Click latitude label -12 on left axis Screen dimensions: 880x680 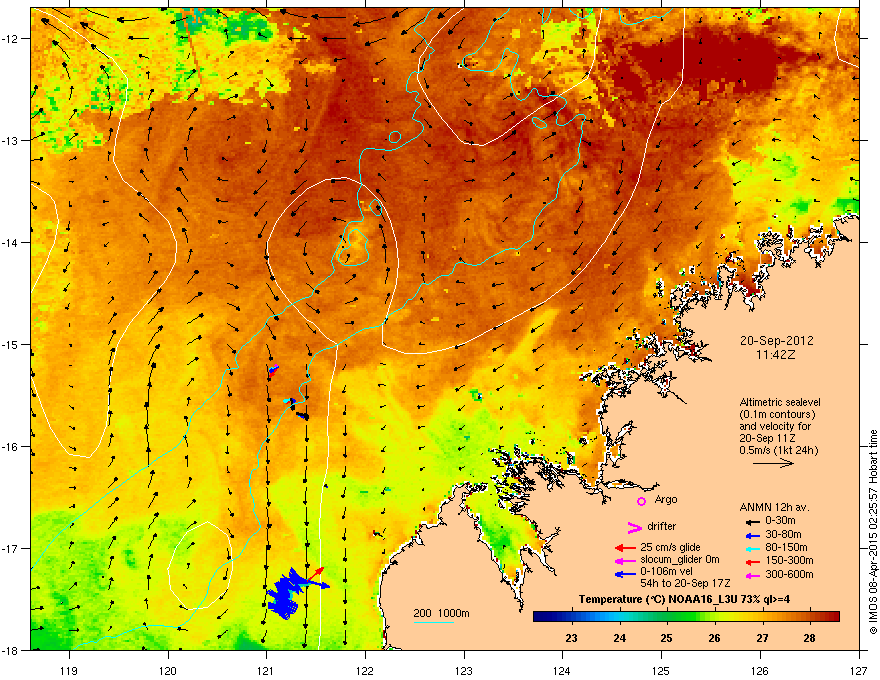tap(11, 39)
